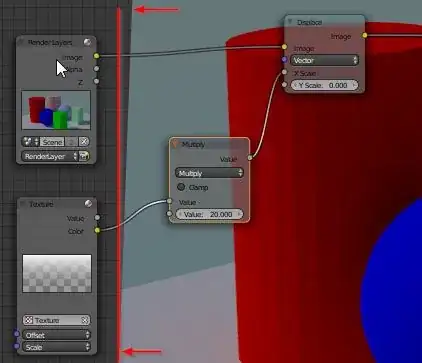Screen dimensions: 422x363
Task: Click the Multiply node title
Action: point(193,144)
